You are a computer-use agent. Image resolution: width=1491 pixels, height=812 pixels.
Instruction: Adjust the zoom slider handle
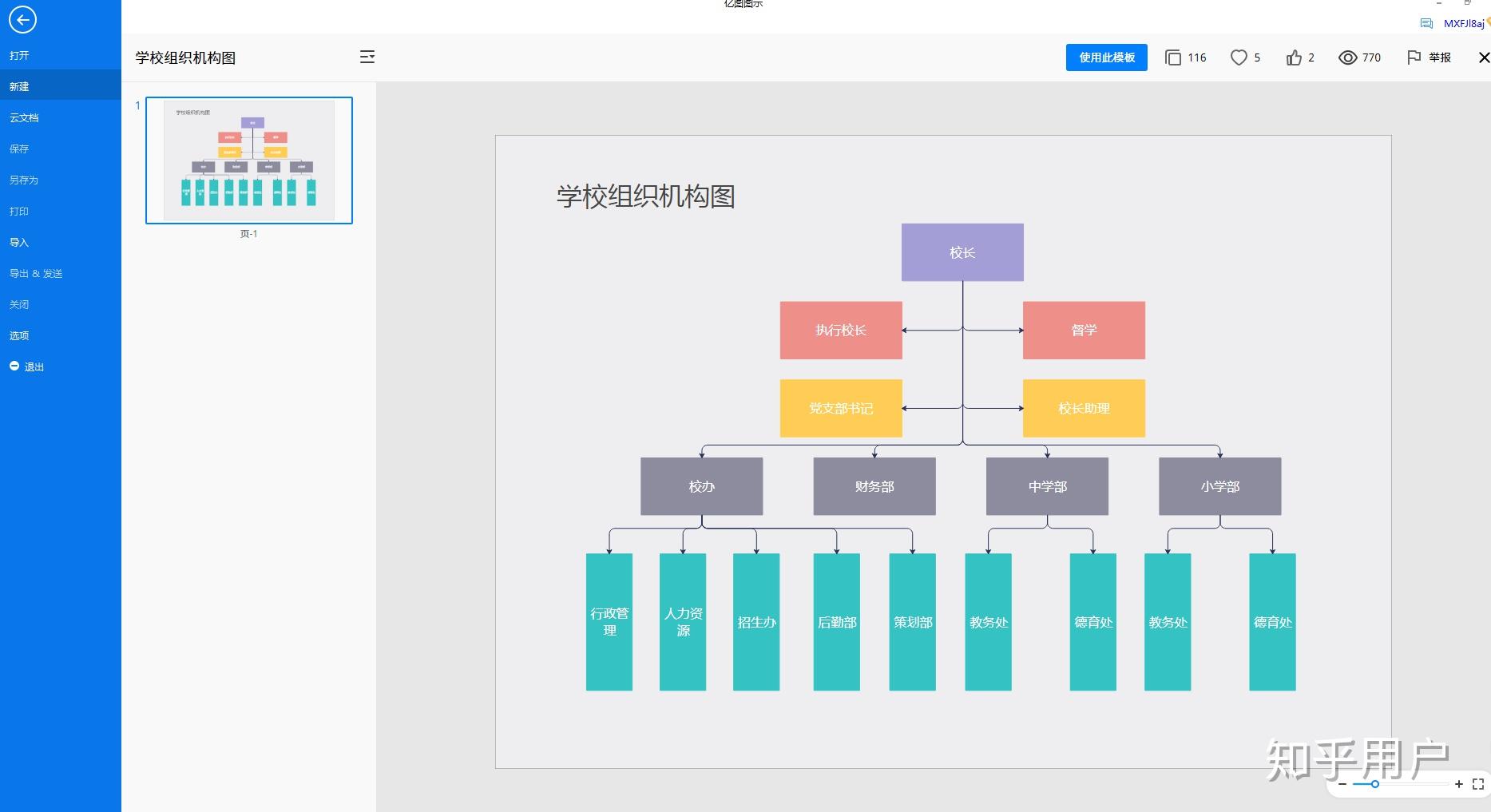click(x=1375, y=784)
